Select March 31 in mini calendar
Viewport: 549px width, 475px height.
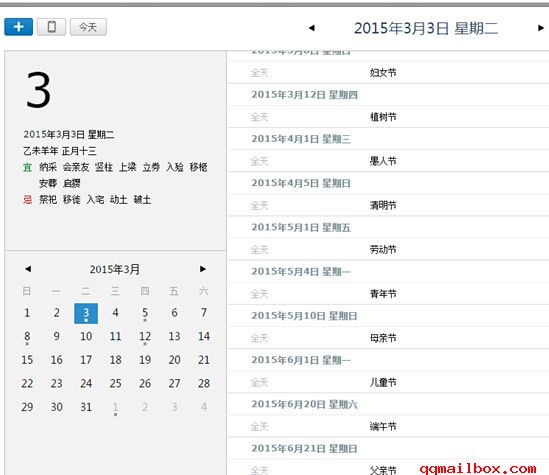point(86,407)
